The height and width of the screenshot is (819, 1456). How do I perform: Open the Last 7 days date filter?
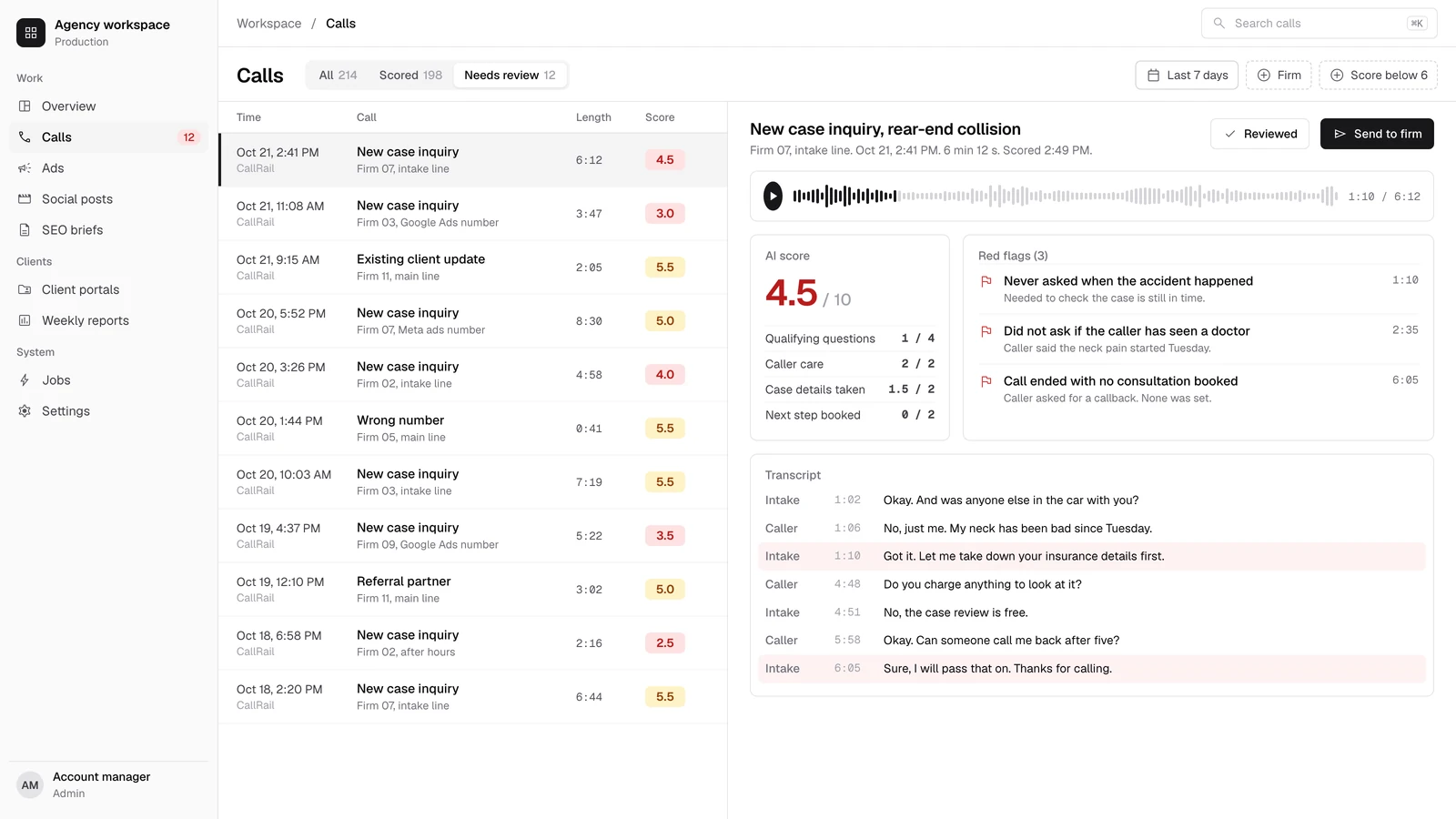[1188, 76]
